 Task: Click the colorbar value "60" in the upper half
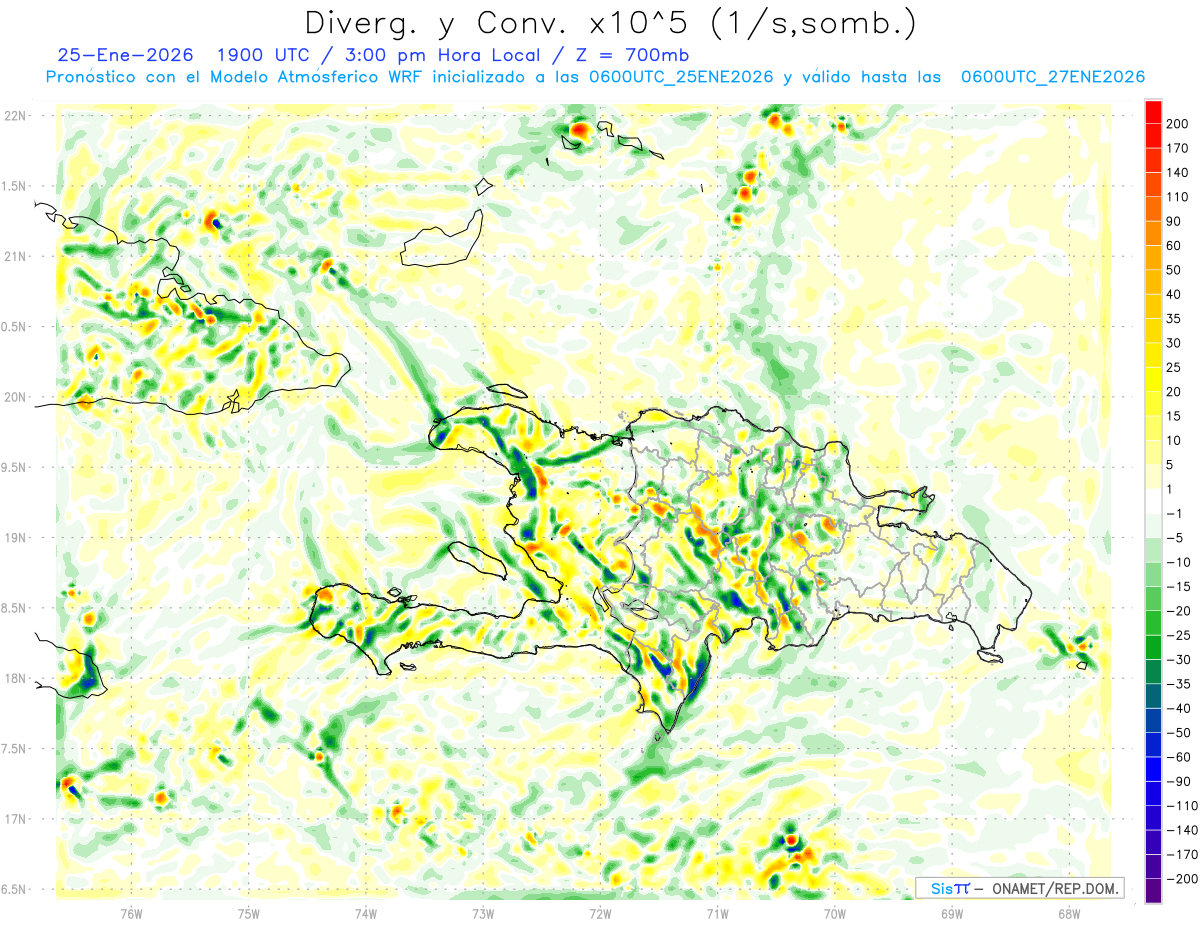pos(1175,246)
